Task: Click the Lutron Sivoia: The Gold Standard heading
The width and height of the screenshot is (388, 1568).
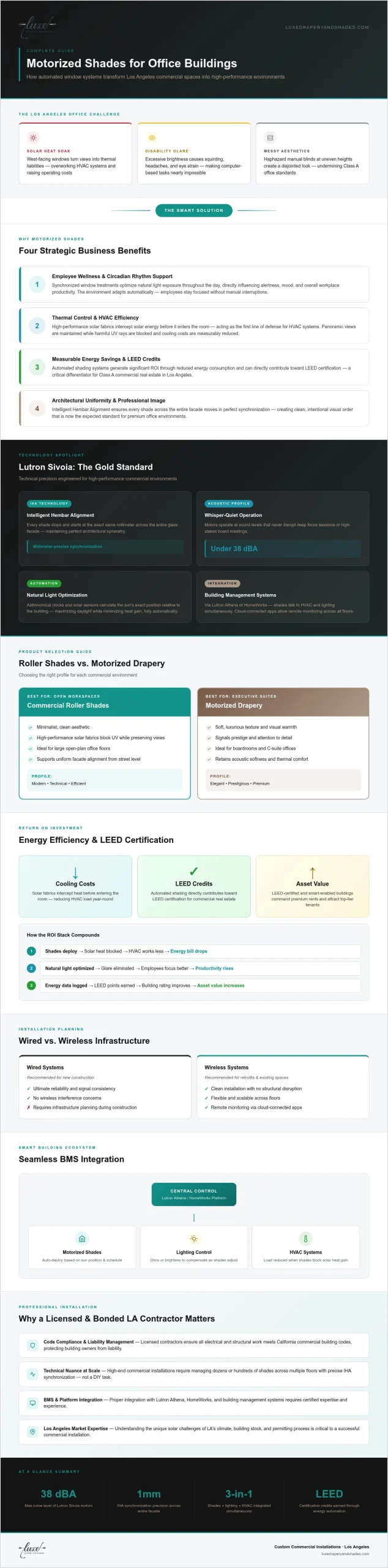Action: 86,467
